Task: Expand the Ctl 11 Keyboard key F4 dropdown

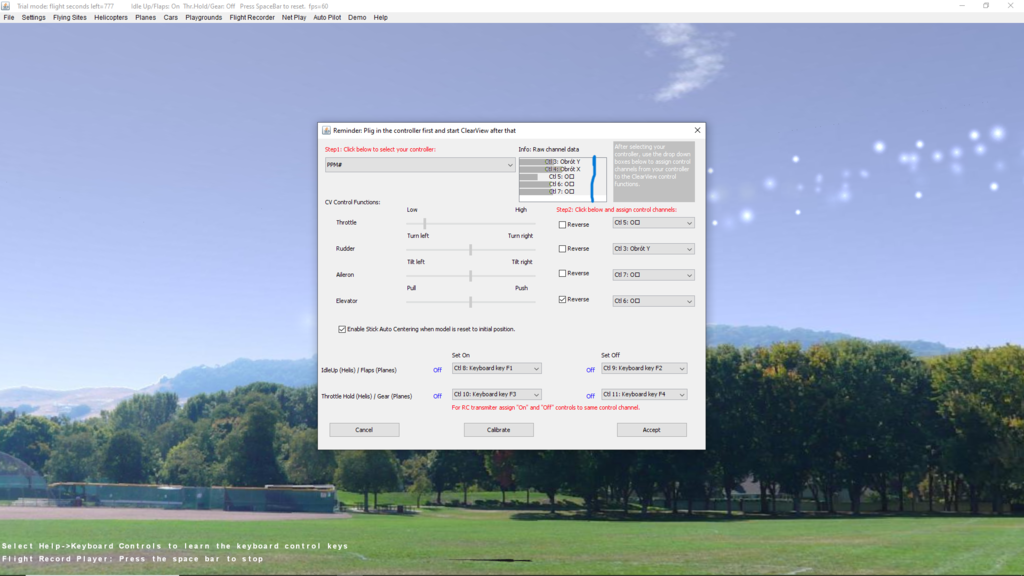Action: pos(644,395)
